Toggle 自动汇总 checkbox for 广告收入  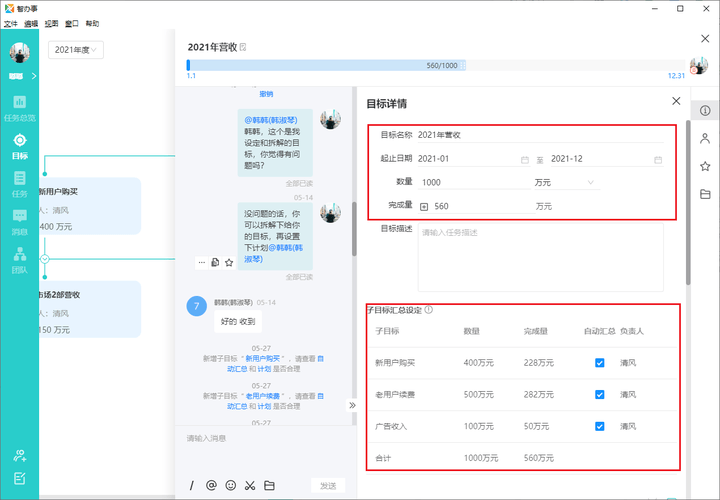600,426
